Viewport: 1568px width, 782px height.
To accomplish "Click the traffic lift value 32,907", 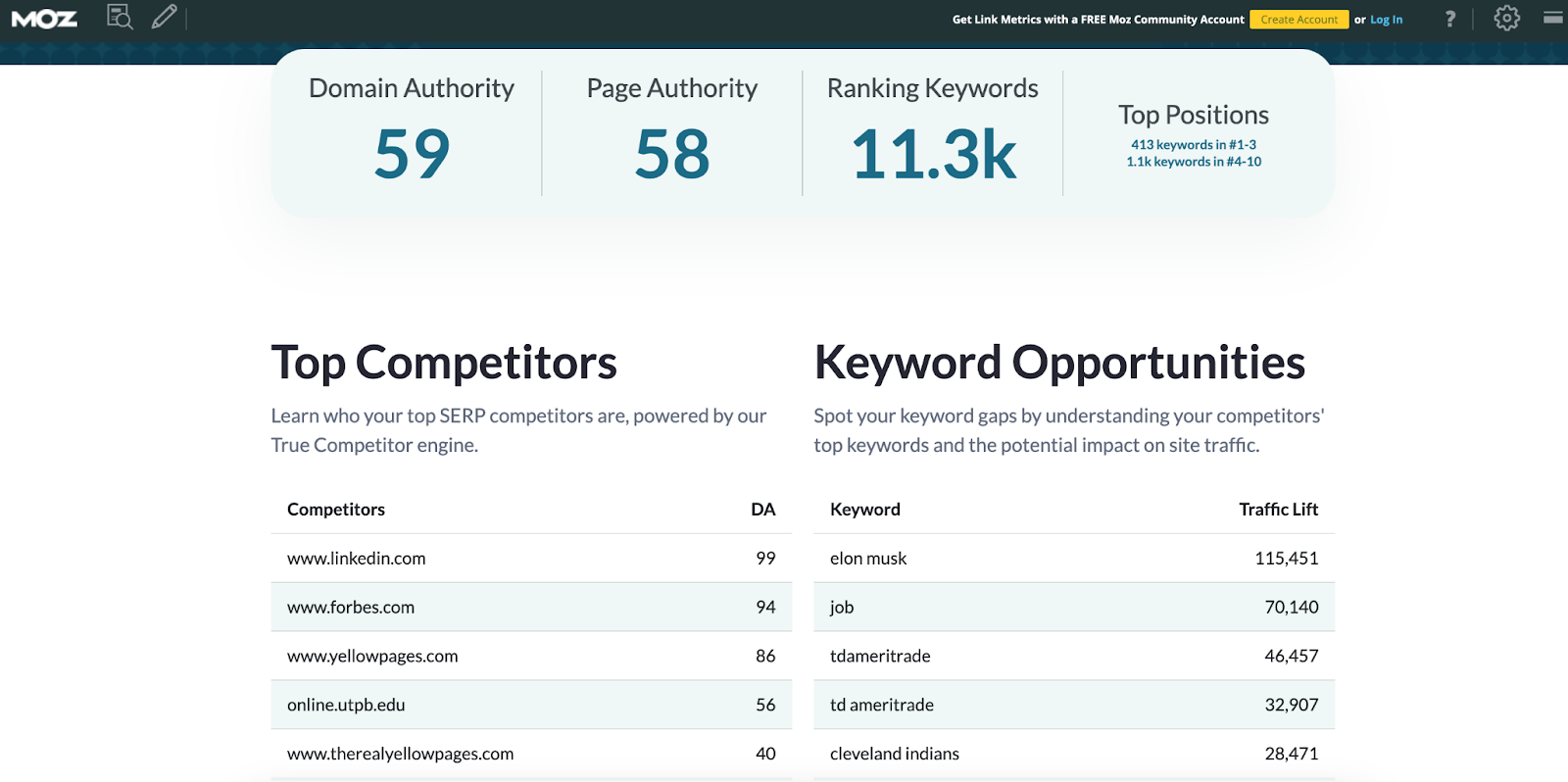I will [1292, 706].
